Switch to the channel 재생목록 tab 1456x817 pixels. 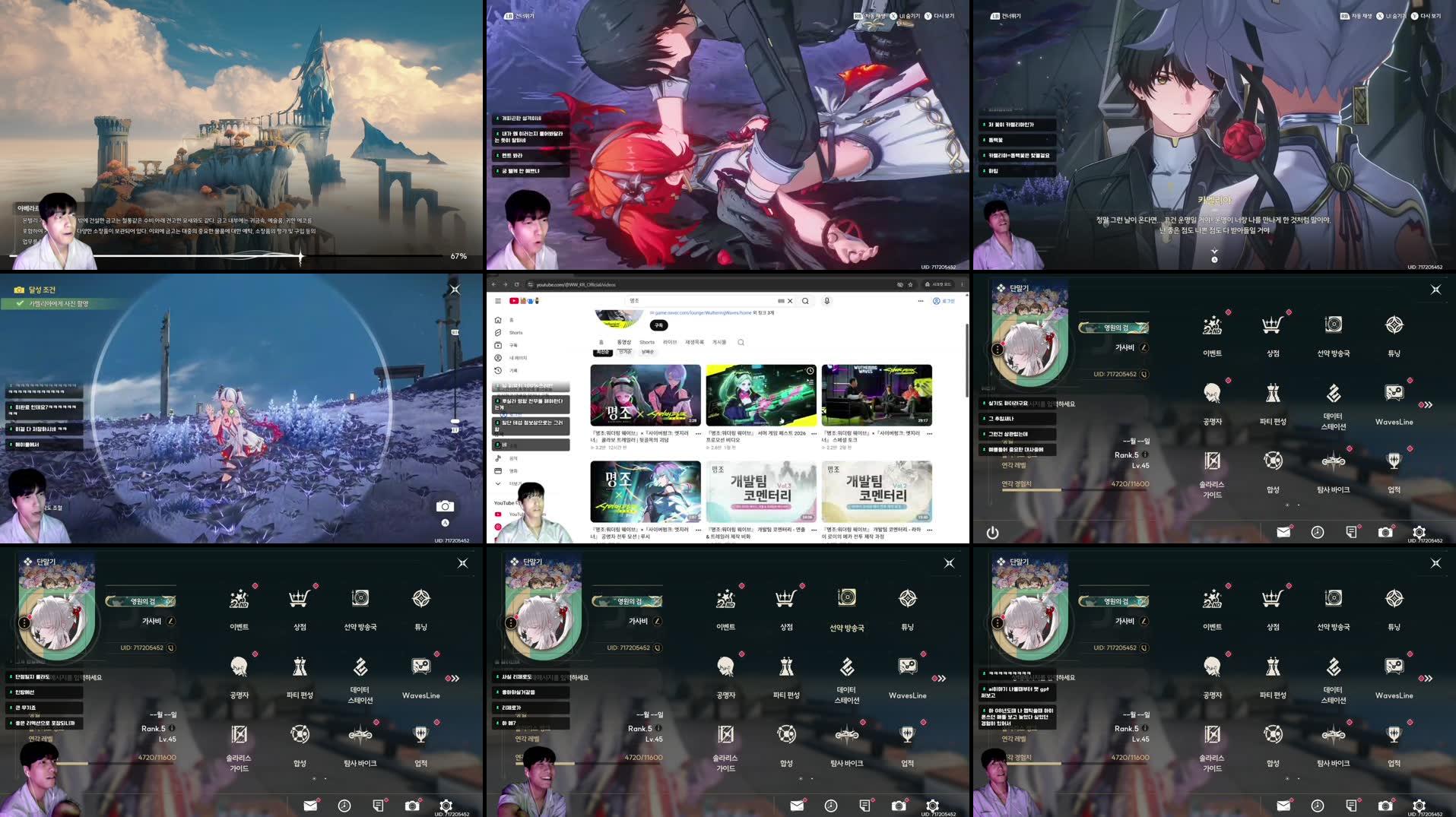694,342
